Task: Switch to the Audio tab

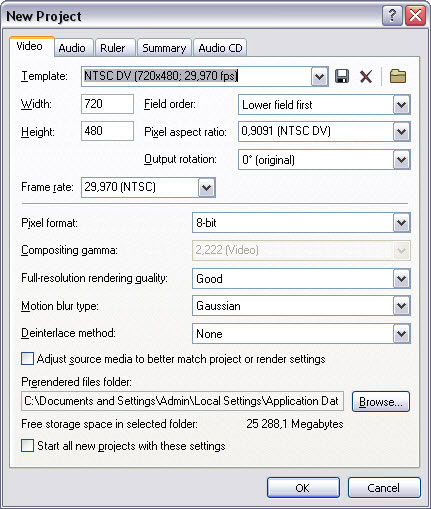Action: point(72,48)
